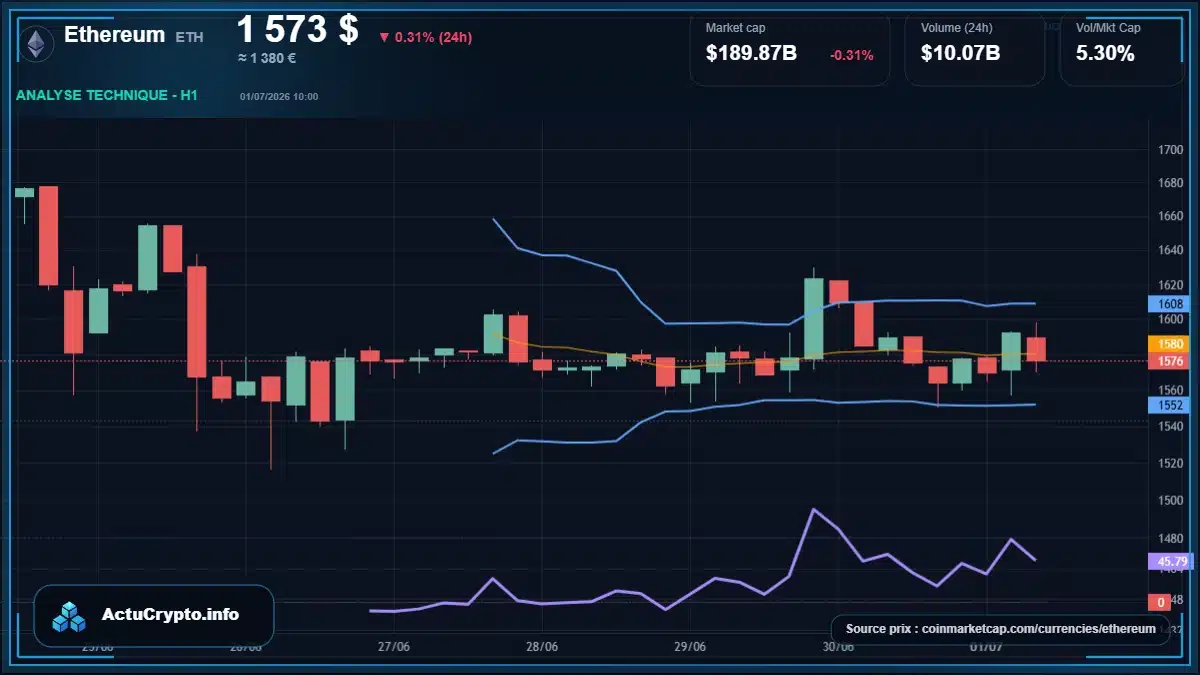Screen dimensions: 1200x675
Task: Open the coinmarketcap.com source link
Action: point(1000,629)
